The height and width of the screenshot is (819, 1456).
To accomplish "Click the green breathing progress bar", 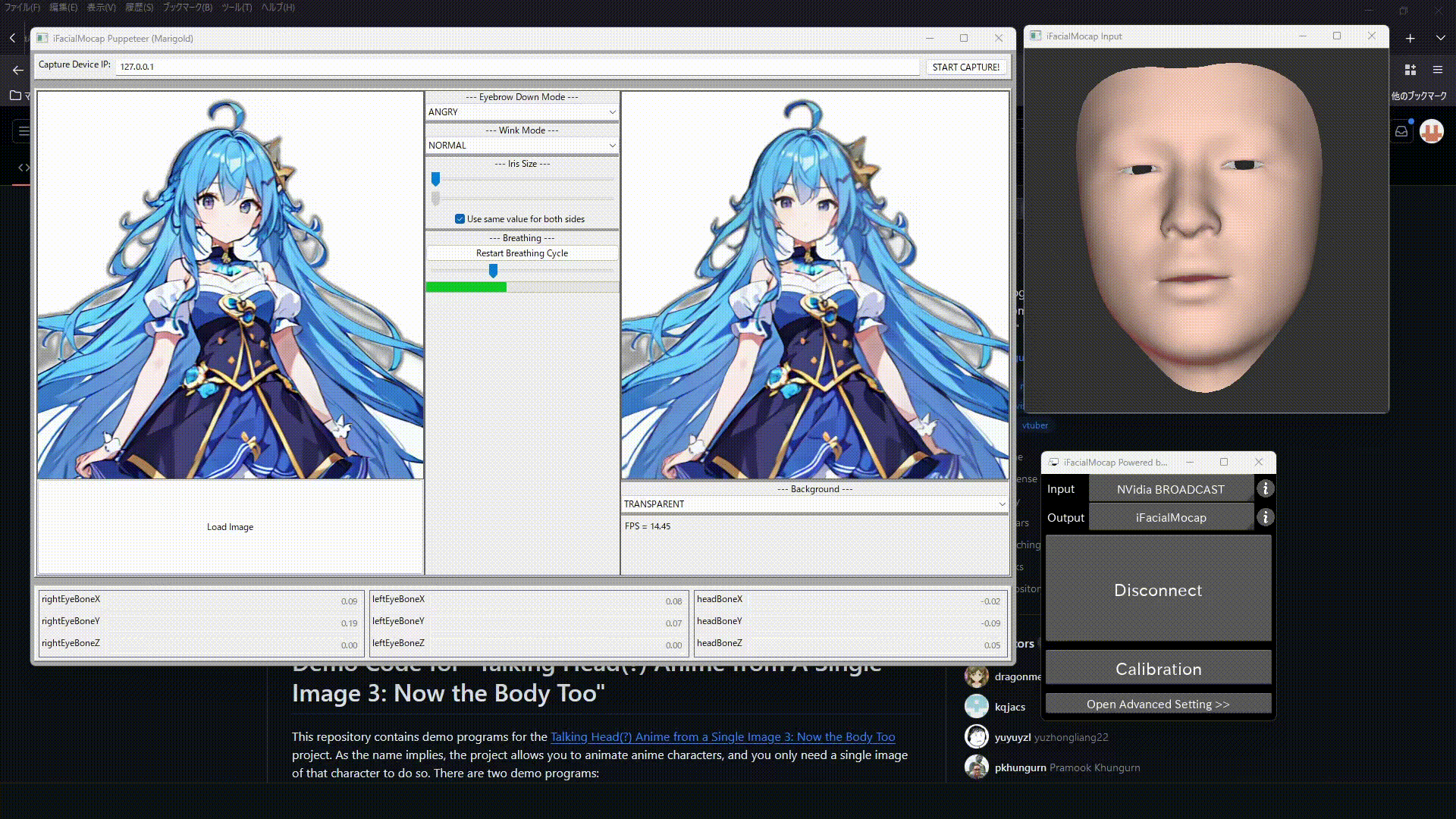I will tap(466, 287).
